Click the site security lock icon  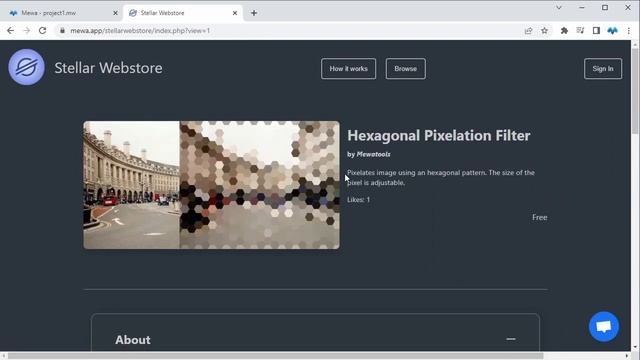point(62,31)
